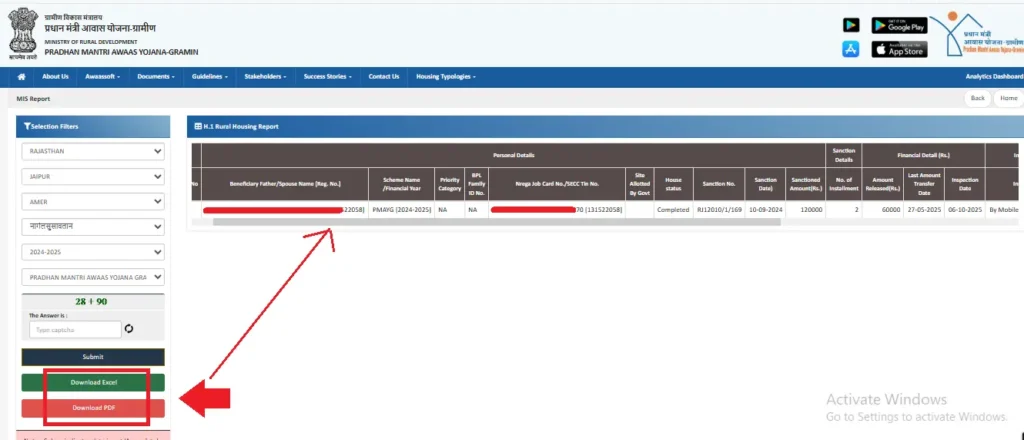Refresh the captcha with the reload icon
Image resolution: width=1024 pixels, height=440 pixels.
(x=129, y=328)
